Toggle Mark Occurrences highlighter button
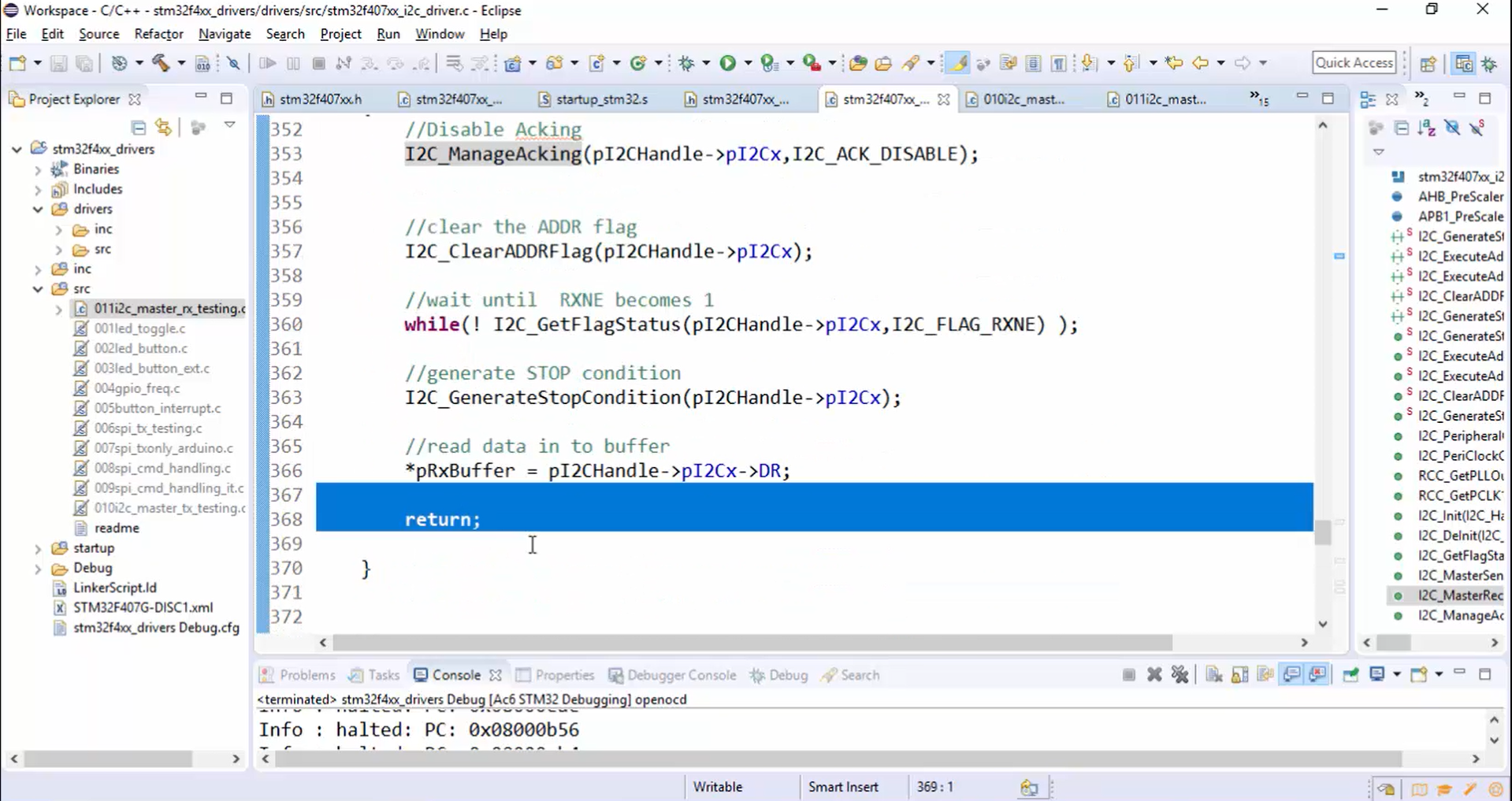Screen dimensions: 1512x801 click(x=957, y=63)
